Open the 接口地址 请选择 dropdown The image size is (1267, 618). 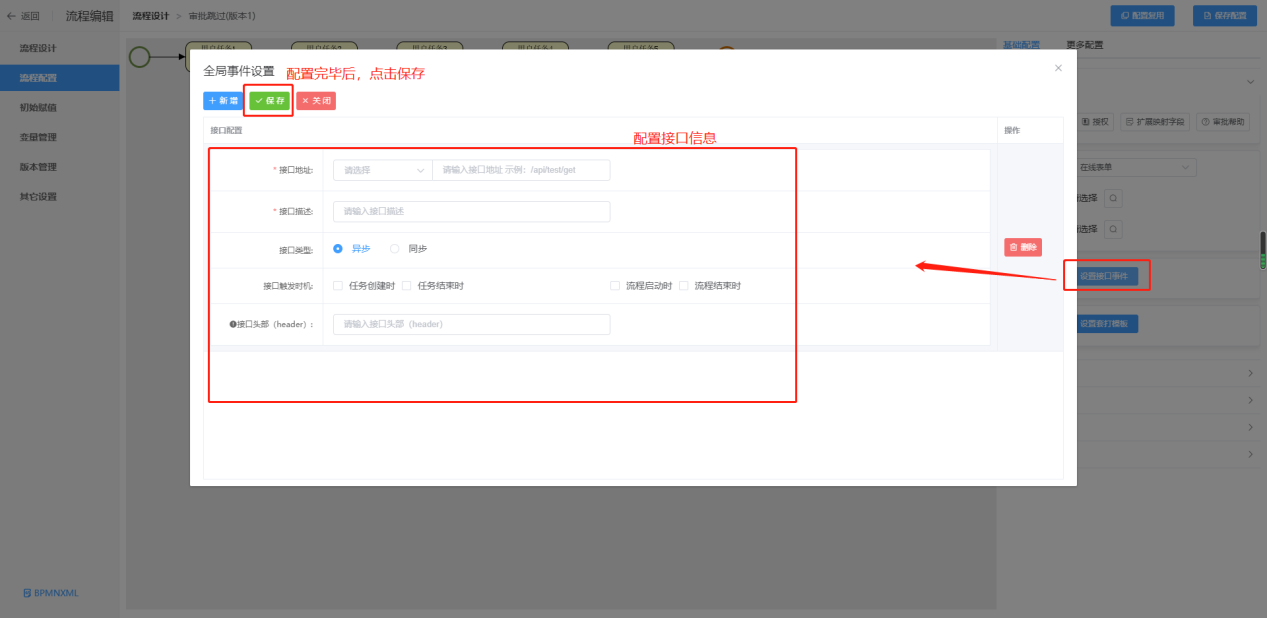(383, 170)
